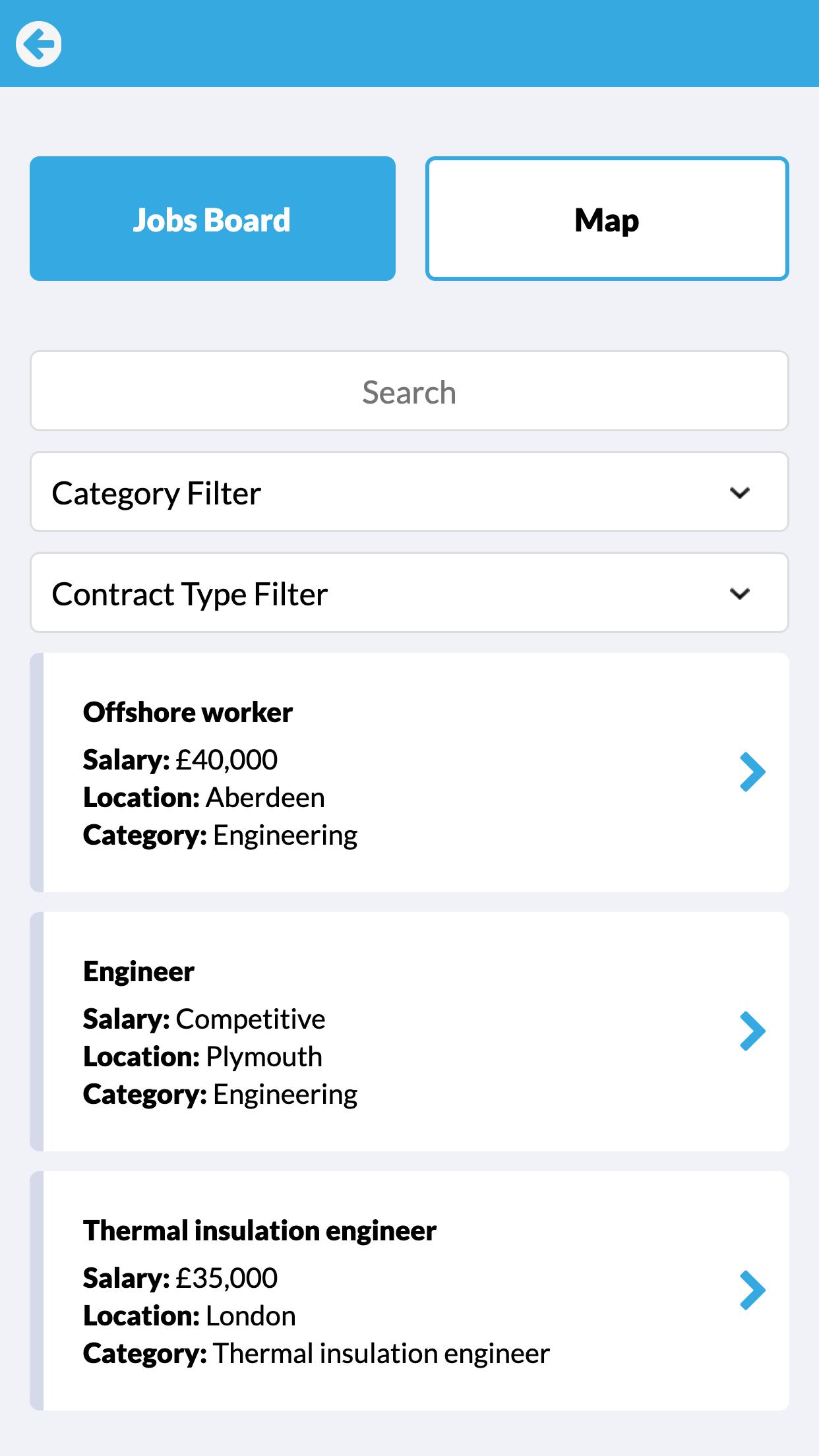Open the Category Filter dropdown
The width and height of the screenshot is (819, 1456).
(x=409, y=492)
